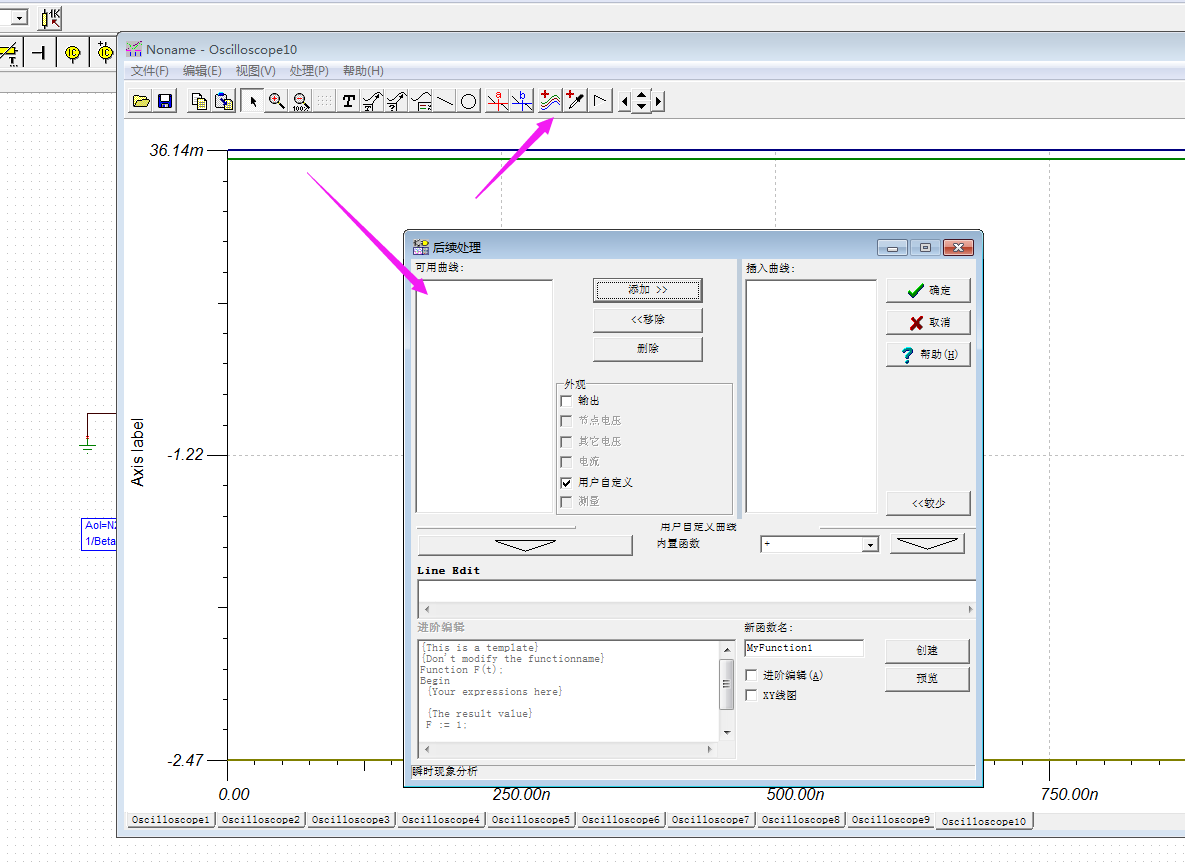The height and width of the screenshot is (867, 1185).
Task: Click the 新函数名 MyFunction1 field
Action: click(804, 649)
